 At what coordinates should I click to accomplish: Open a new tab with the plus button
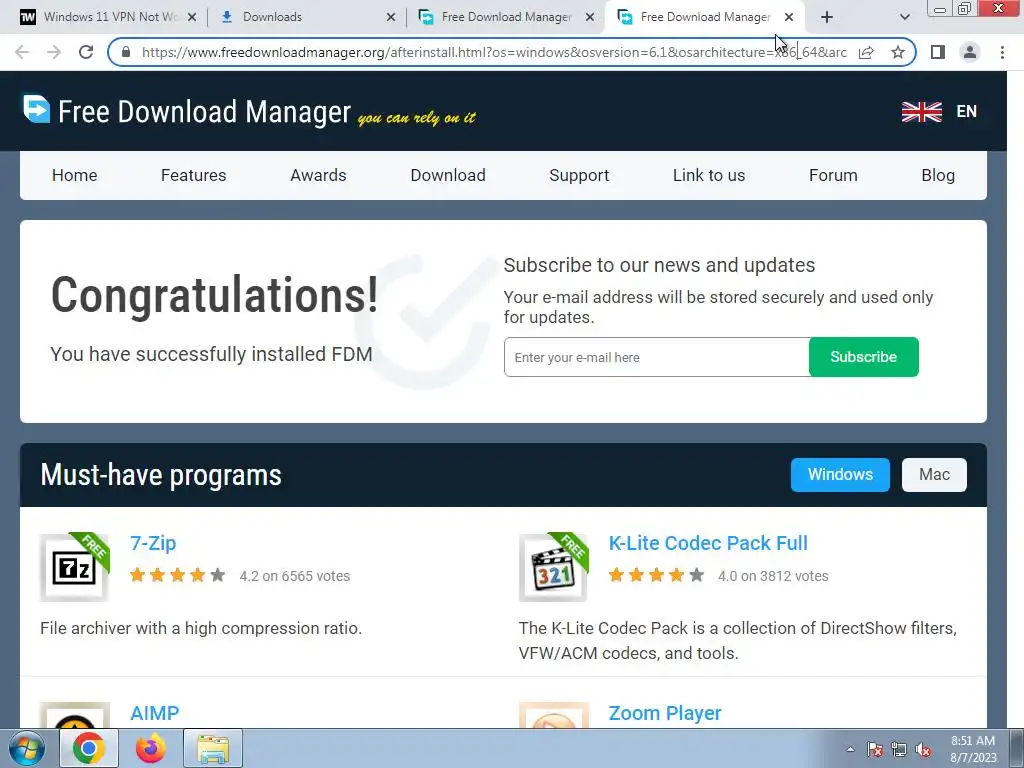827,18
